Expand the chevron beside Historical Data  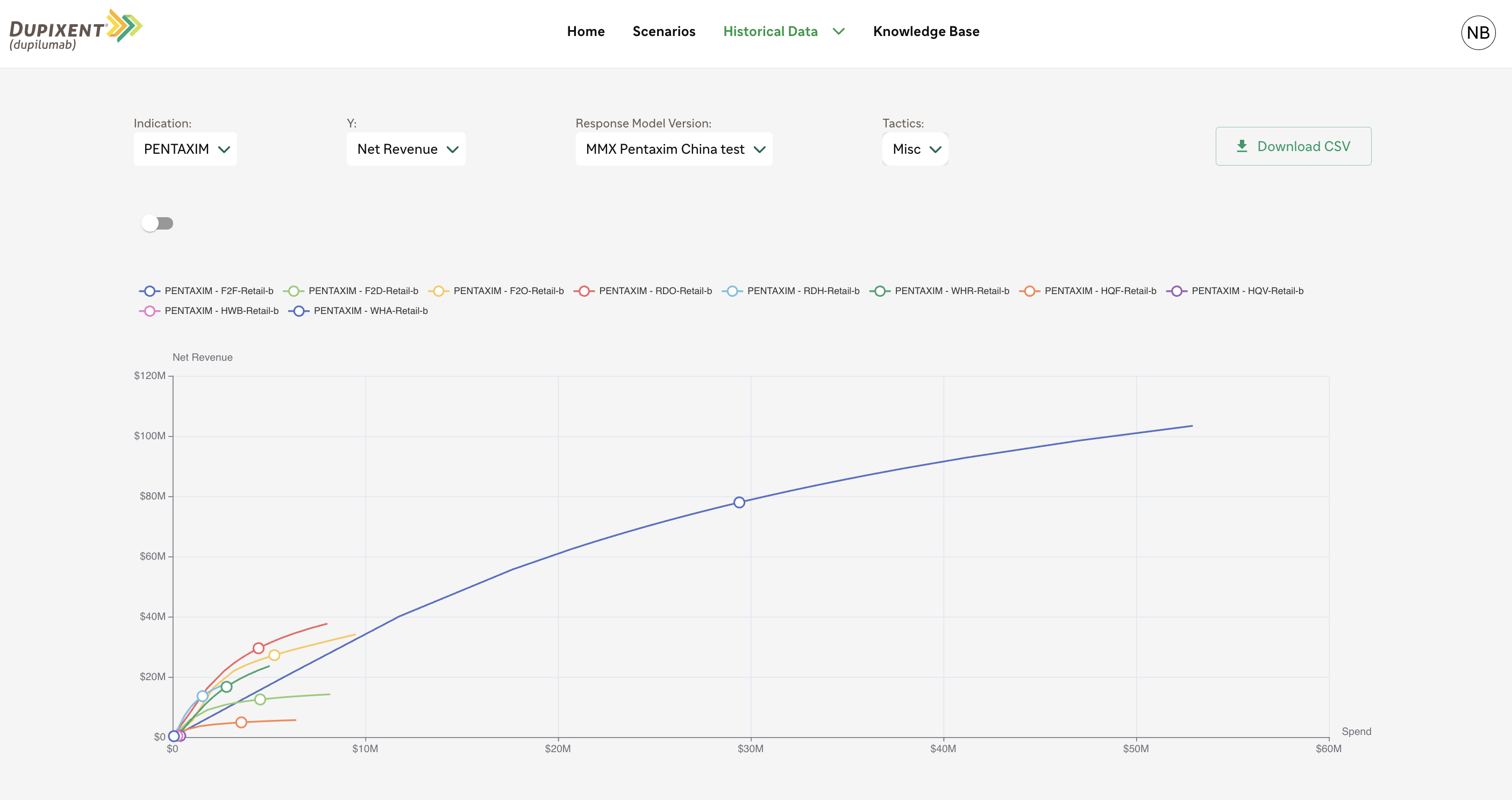[x=839, y=32]
